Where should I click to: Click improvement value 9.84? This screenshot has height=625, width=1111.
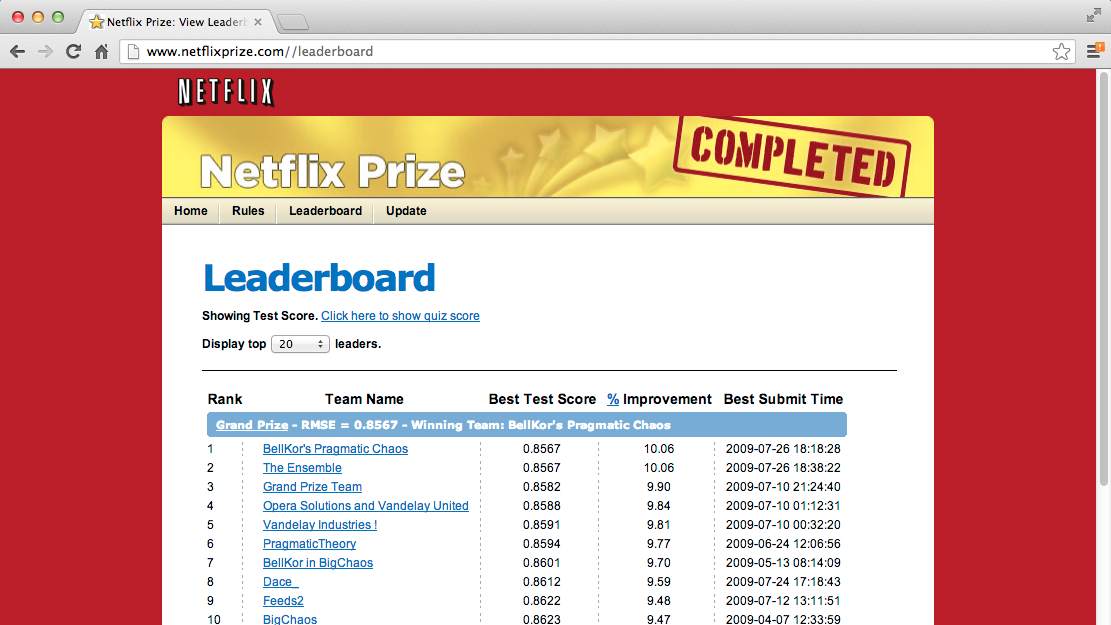coord(658,506)
